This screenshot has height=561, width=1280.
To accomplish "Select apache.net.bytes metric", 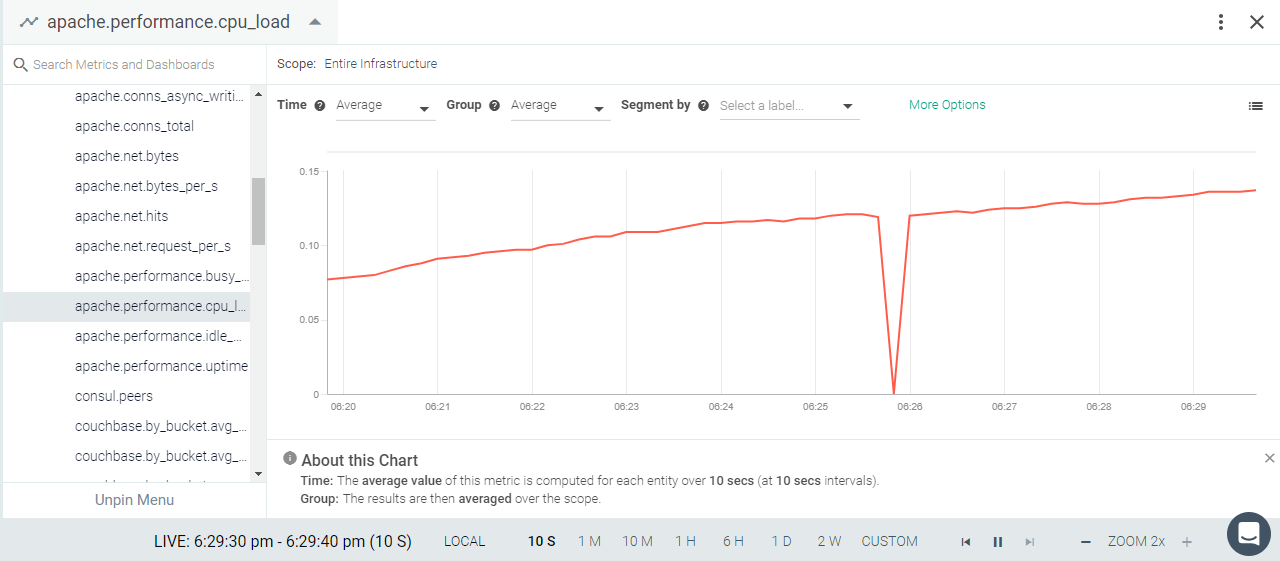I will (x=126, y=156).
